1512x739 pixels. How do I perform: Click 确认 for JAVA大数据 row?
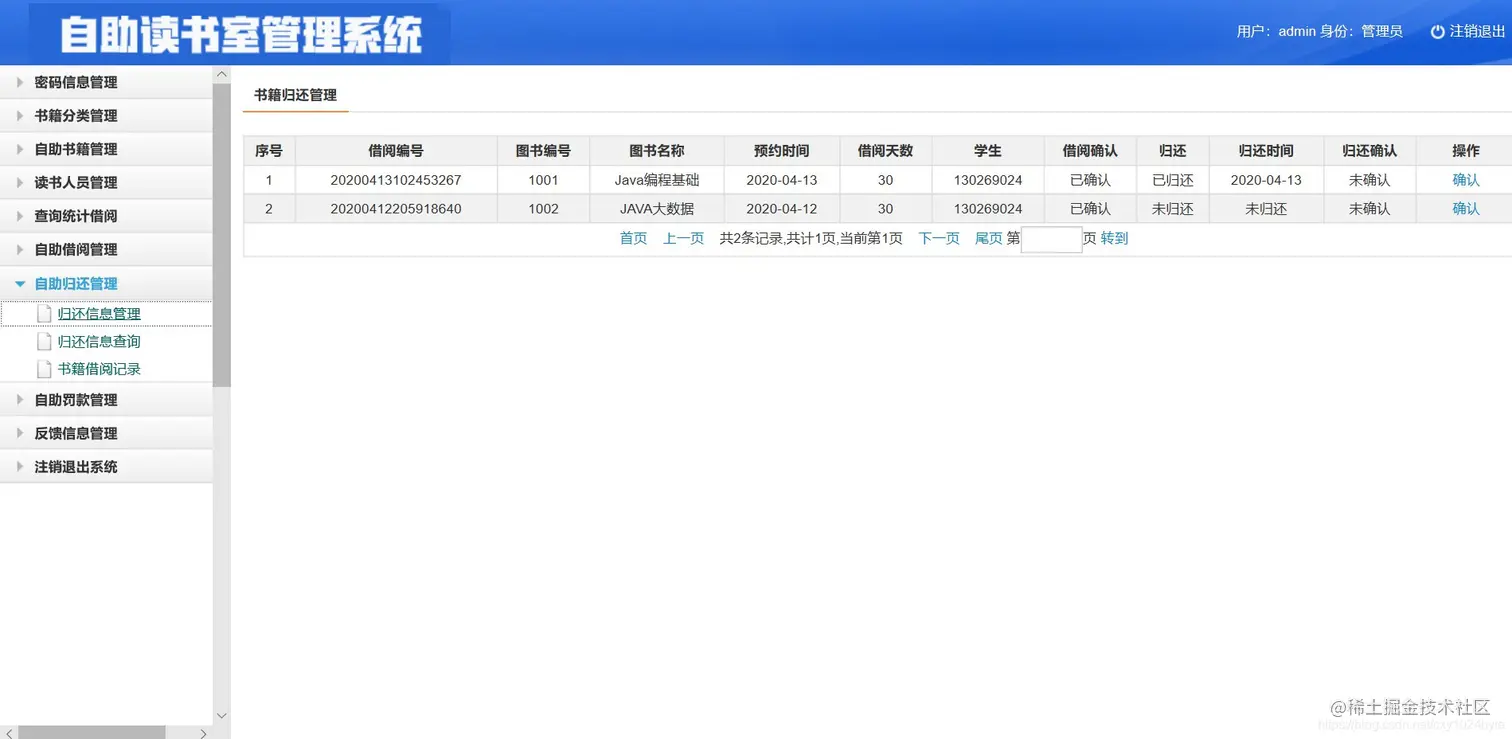pos(1465,208)
